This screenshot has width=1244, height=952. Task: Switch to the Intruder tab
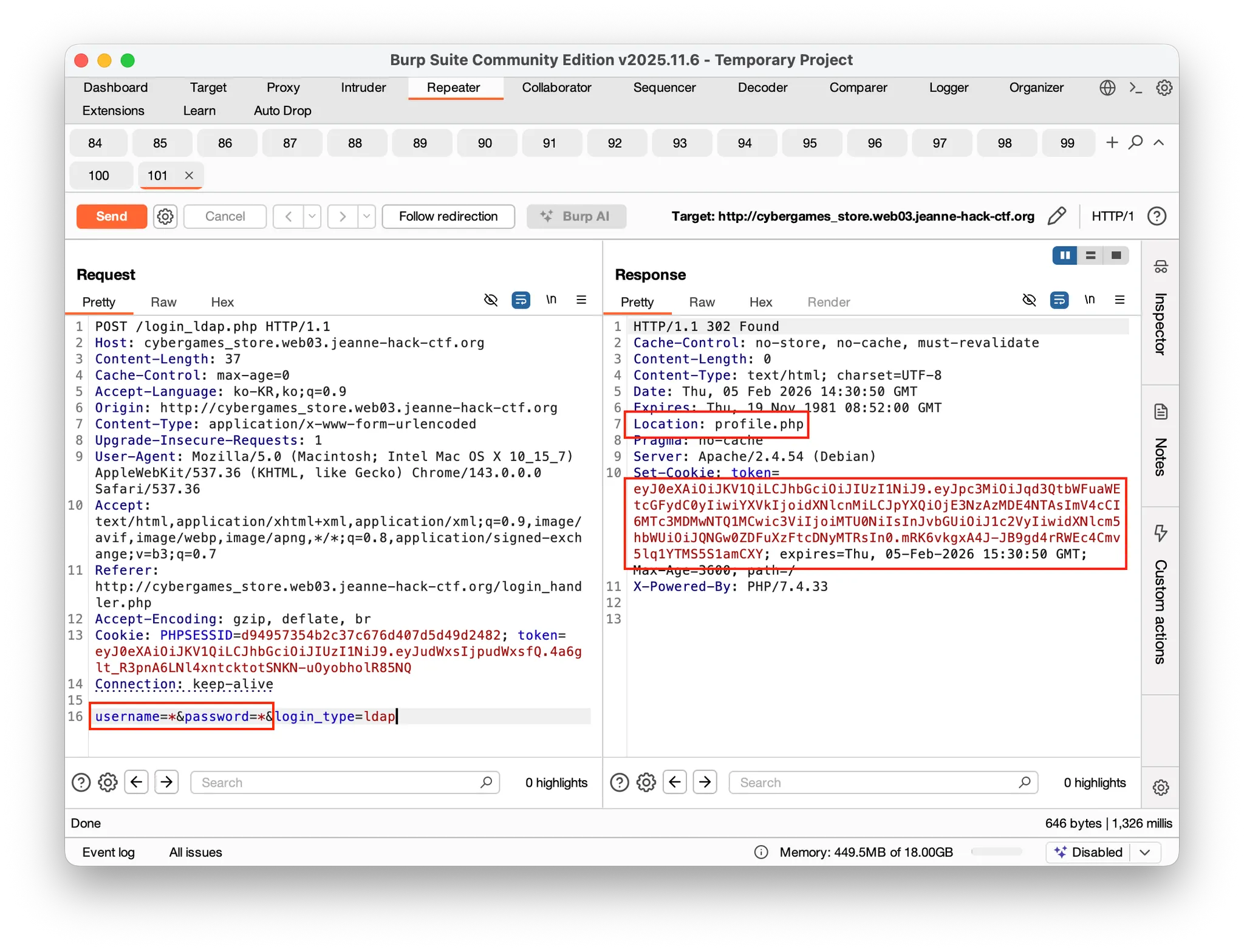pyautogui.click(x=363, y=87)
